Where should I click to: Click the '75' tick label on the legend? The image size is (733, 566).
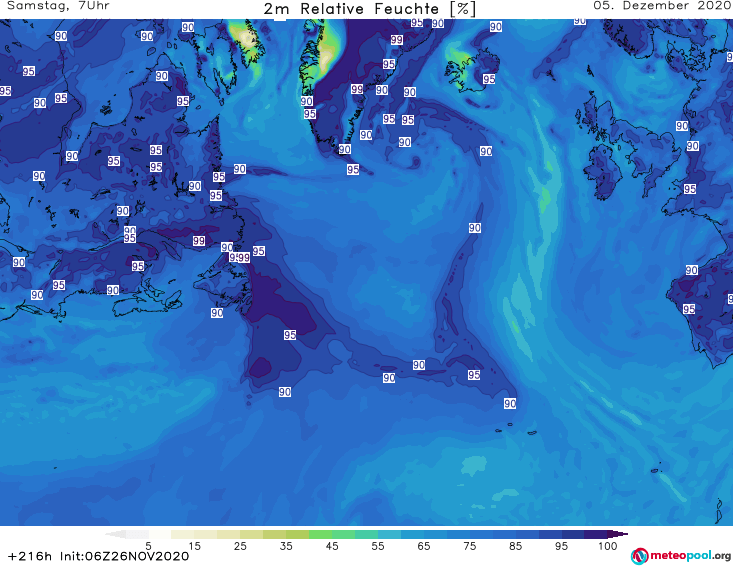(x=470, y=546)
